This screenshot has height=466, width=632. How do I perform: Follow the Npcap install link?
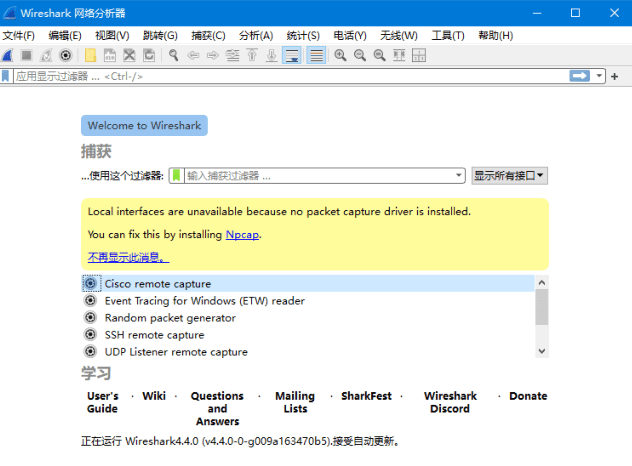[242, 235]
